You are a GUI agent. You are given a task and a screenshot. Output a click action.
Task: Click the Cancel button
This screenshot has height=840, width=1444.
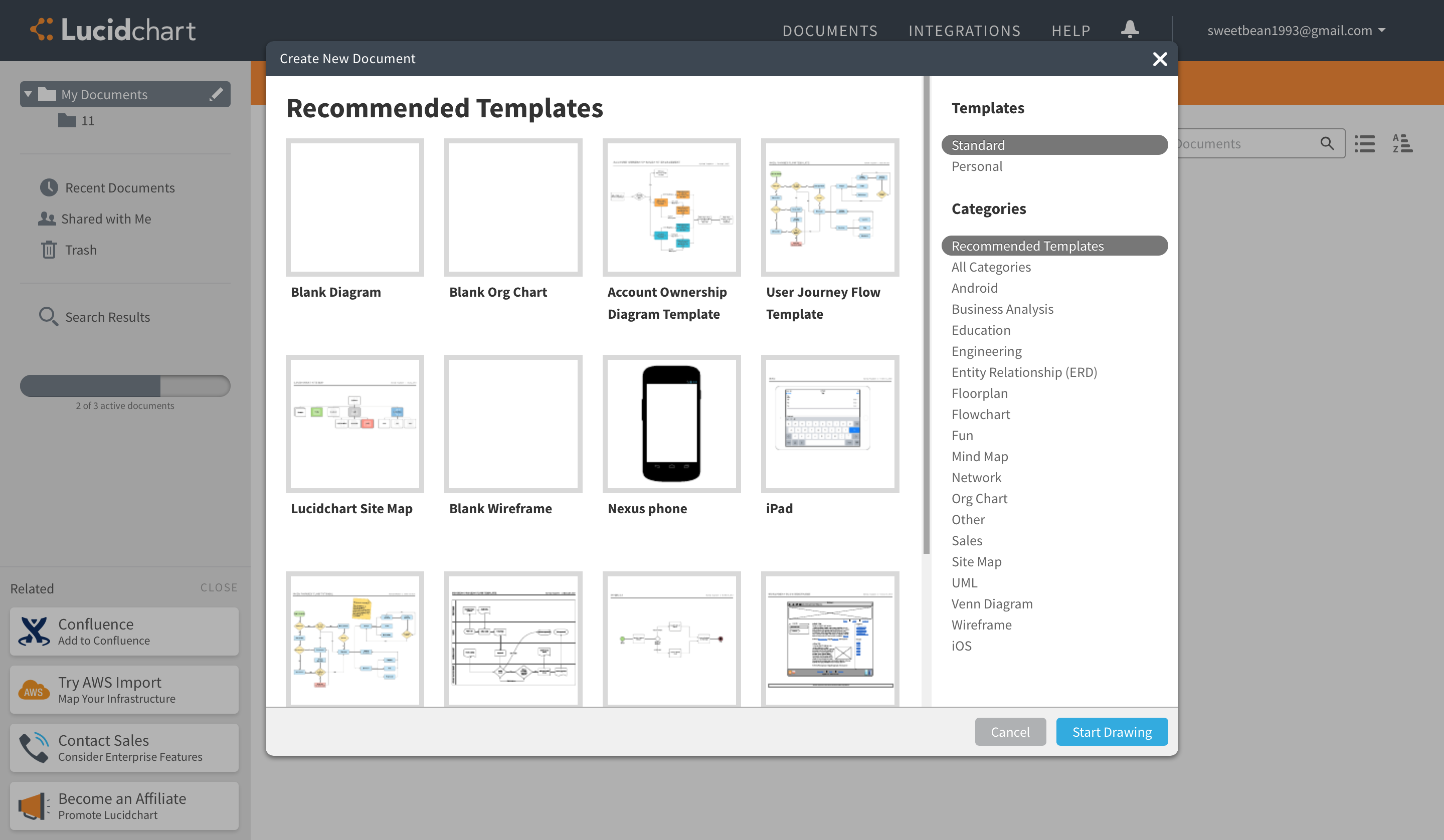(x=1010, y=731)
